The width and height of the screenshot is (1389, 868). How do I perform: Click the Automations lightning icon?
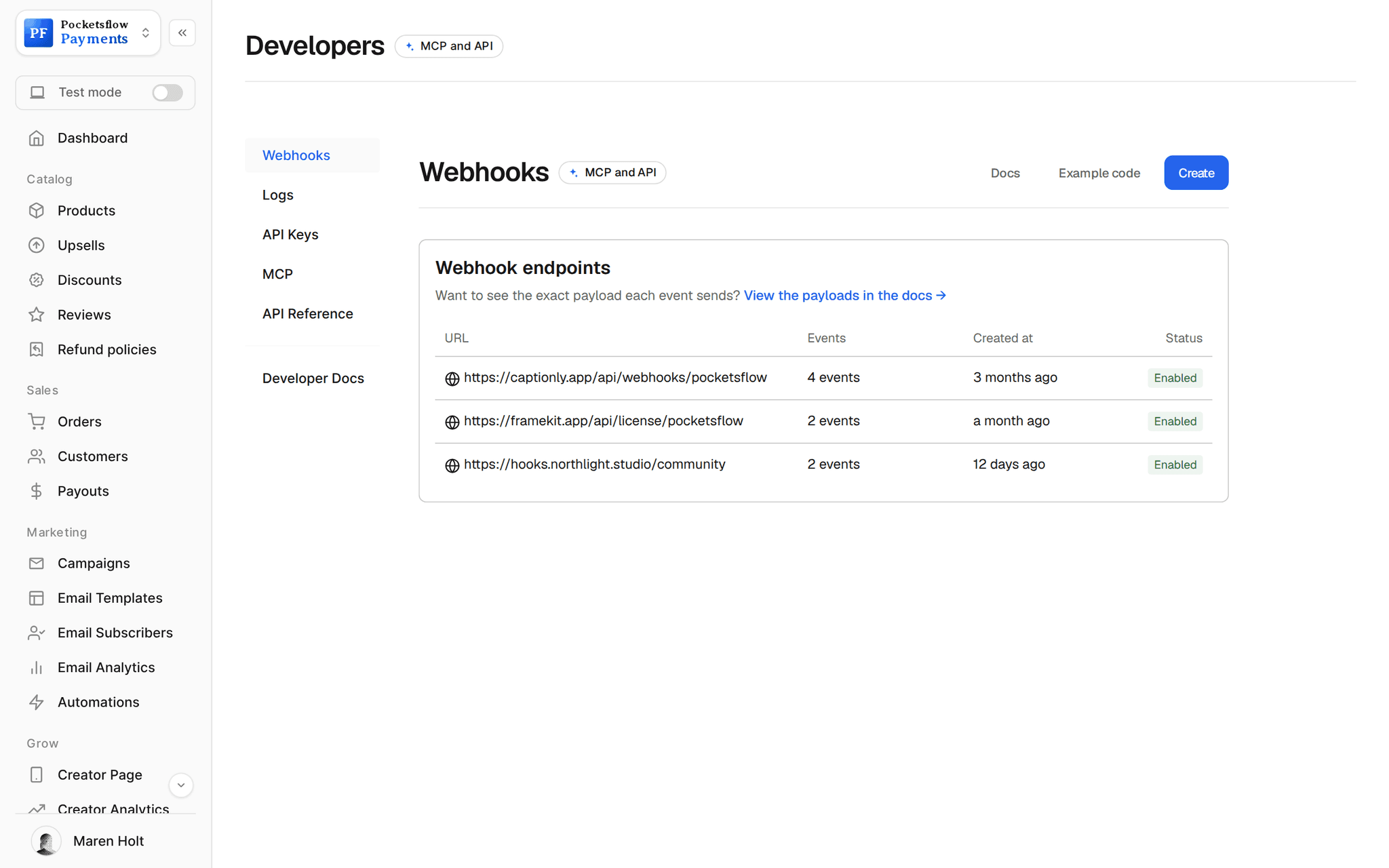pyautogui.click(x=37, y=703)
